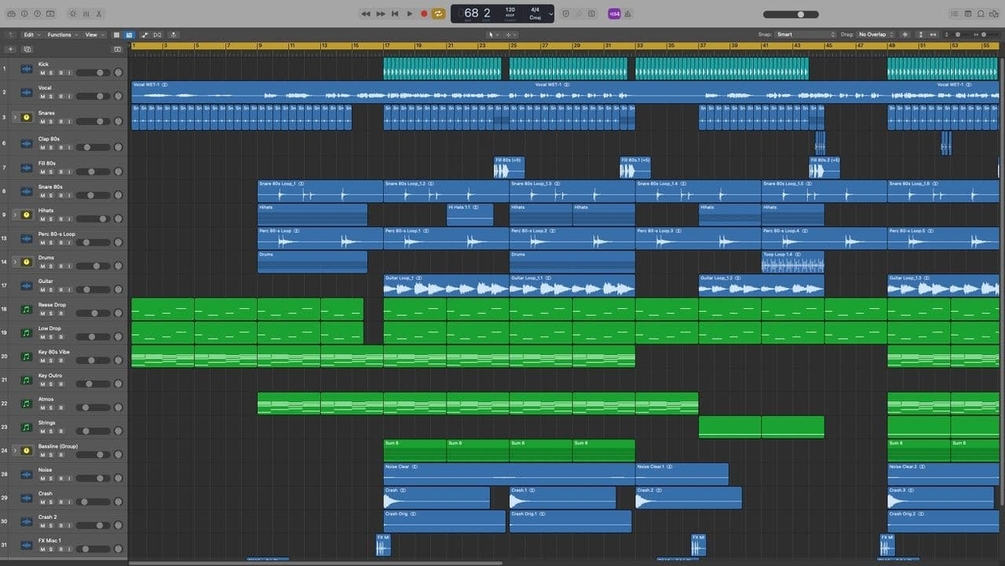Viewport: 1005px width, 566px height.
Task: Expand the Snares track stack
Action: click(15, 117)
